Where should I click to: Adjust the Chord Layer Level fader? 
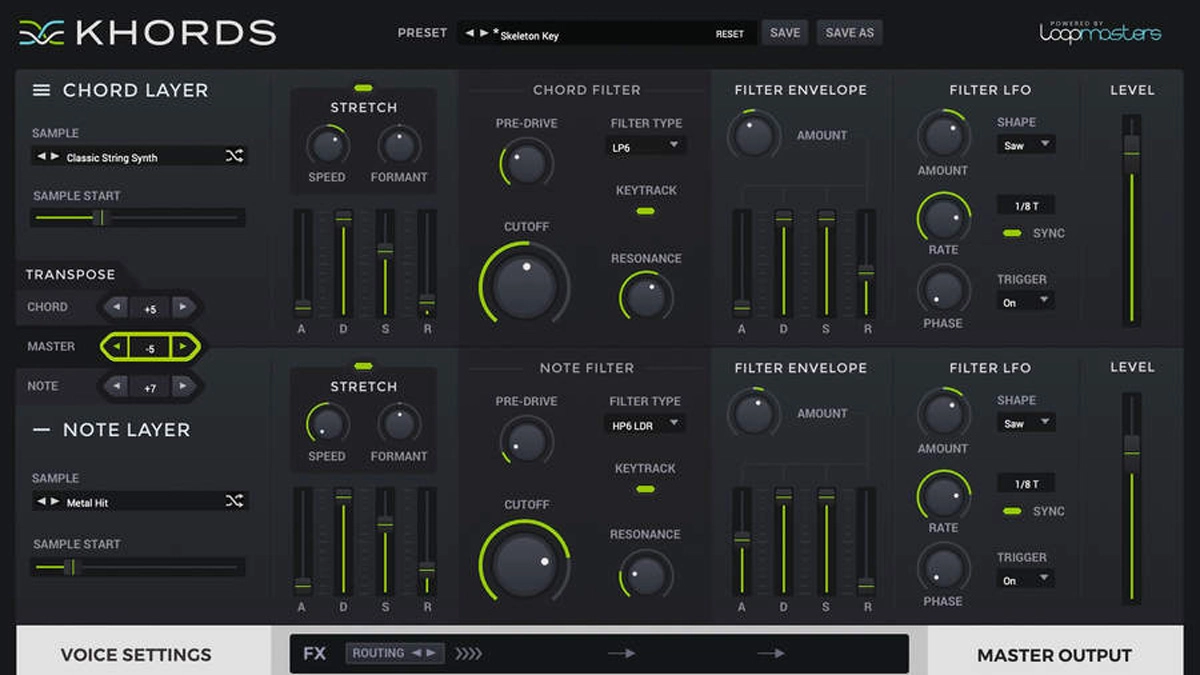pos(1131,218)
